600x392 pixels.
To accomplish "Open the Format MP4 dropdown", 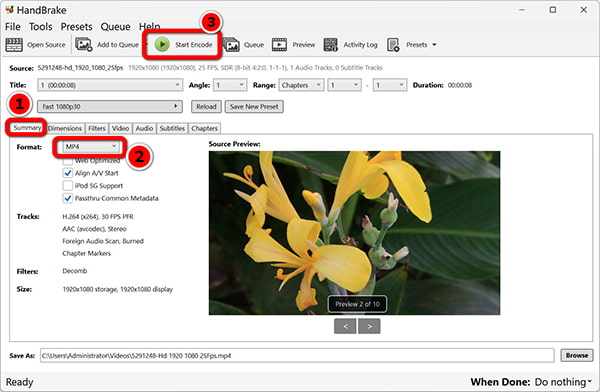I will click(90, 147).
